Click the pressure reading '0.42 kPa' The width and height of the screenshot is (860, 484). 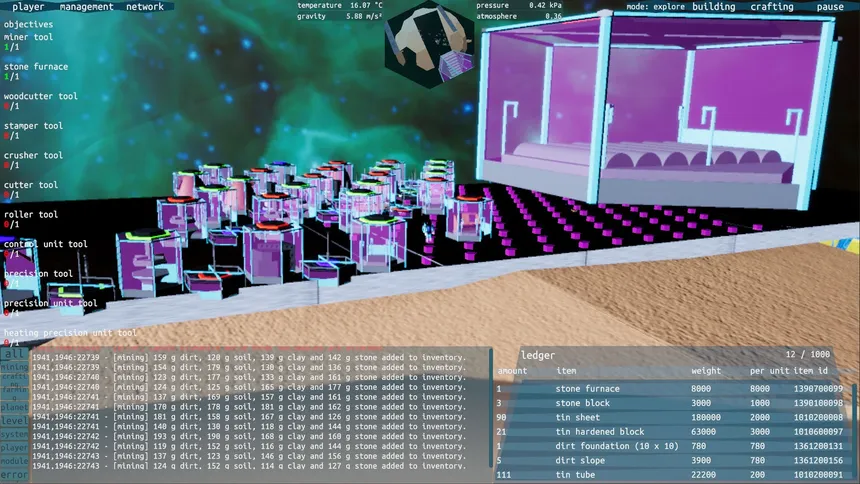coord(545,5)
